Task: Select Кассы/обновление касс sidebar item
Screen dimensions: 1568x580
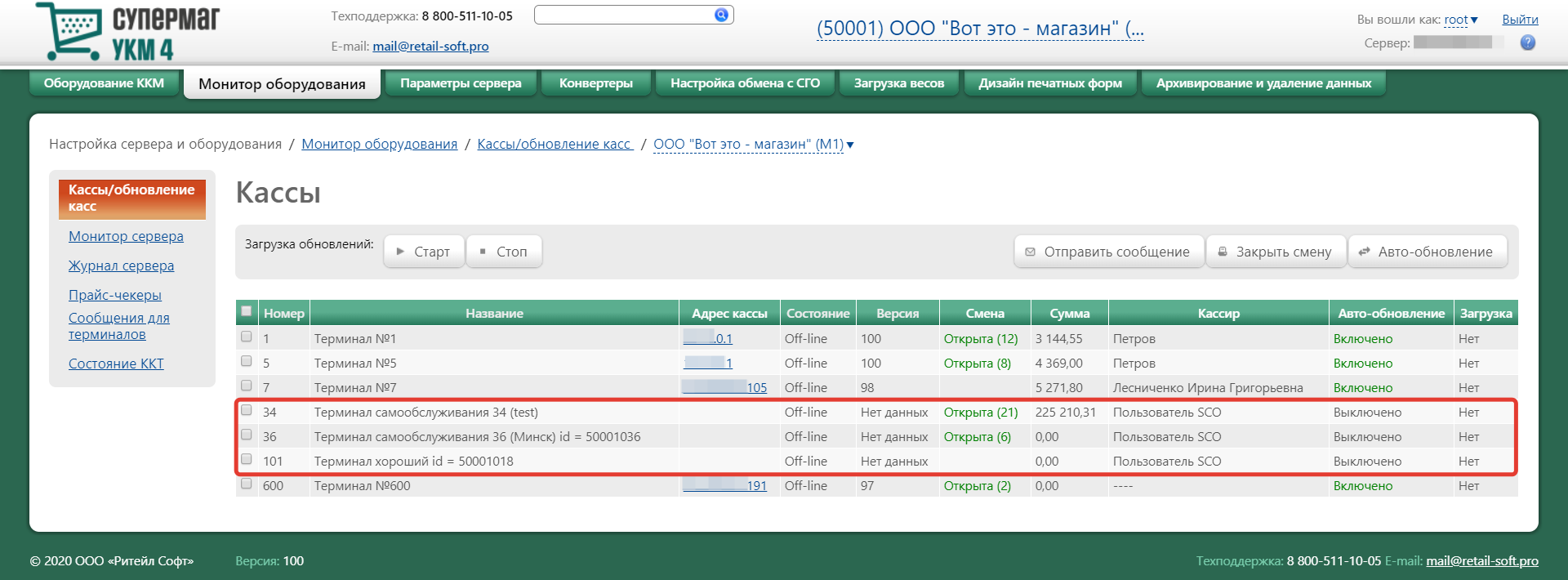Action: click(132, 199)
